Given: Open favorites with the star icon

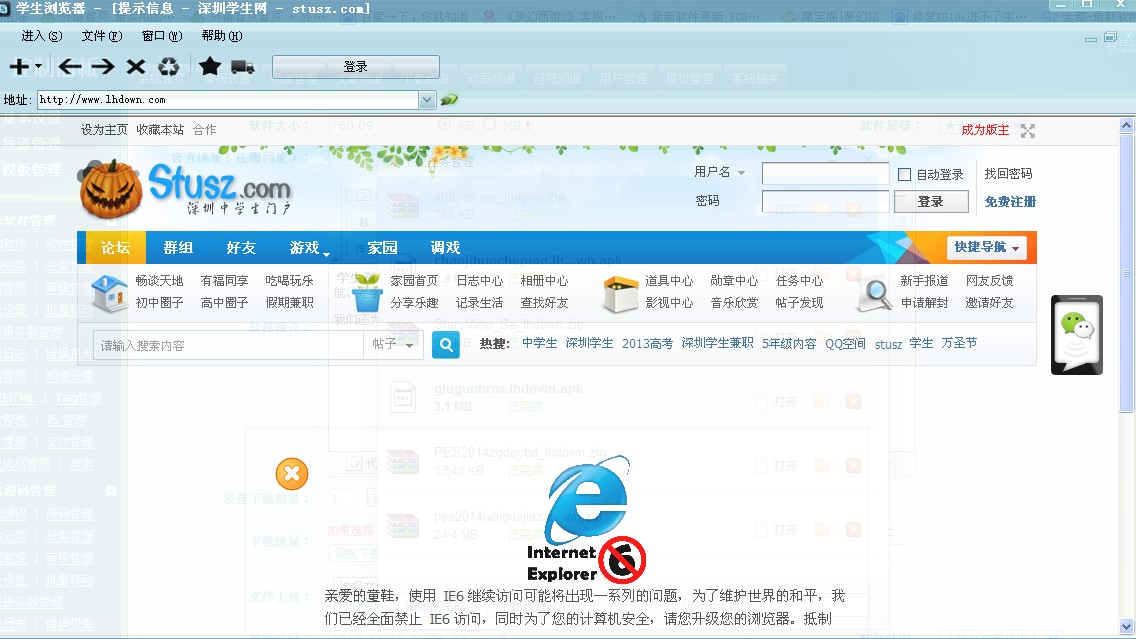Looking at the screenshot, I should pos(210,67).
